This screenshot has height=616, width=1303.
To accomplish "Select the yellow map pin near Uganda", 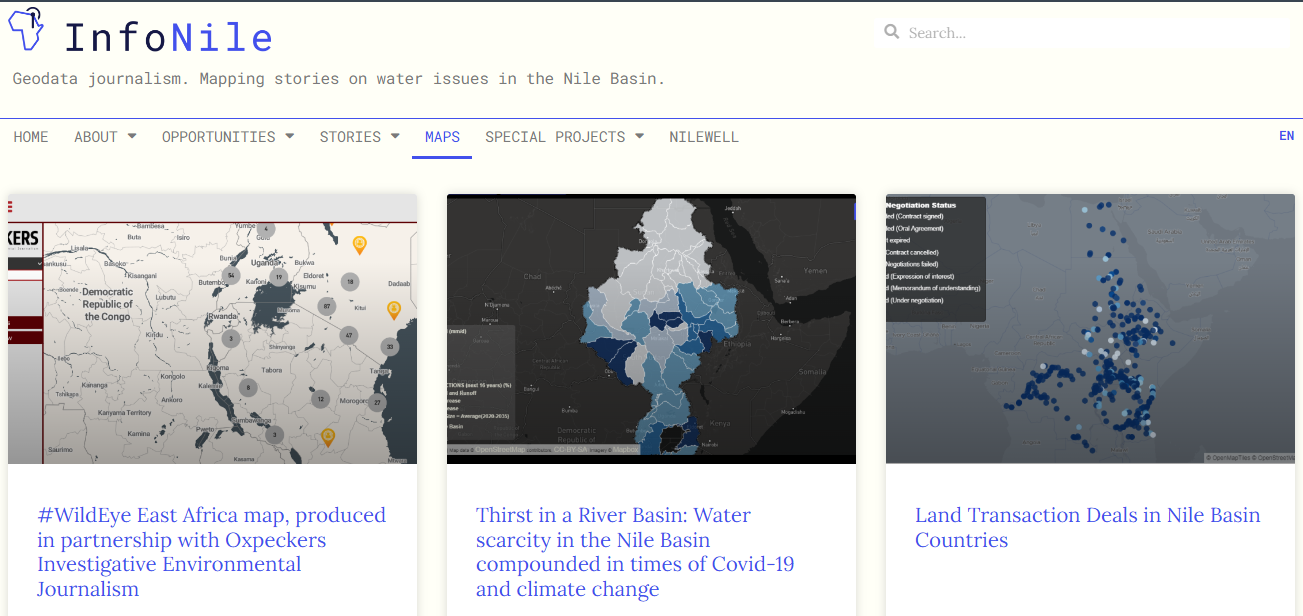I will (359, 243).
